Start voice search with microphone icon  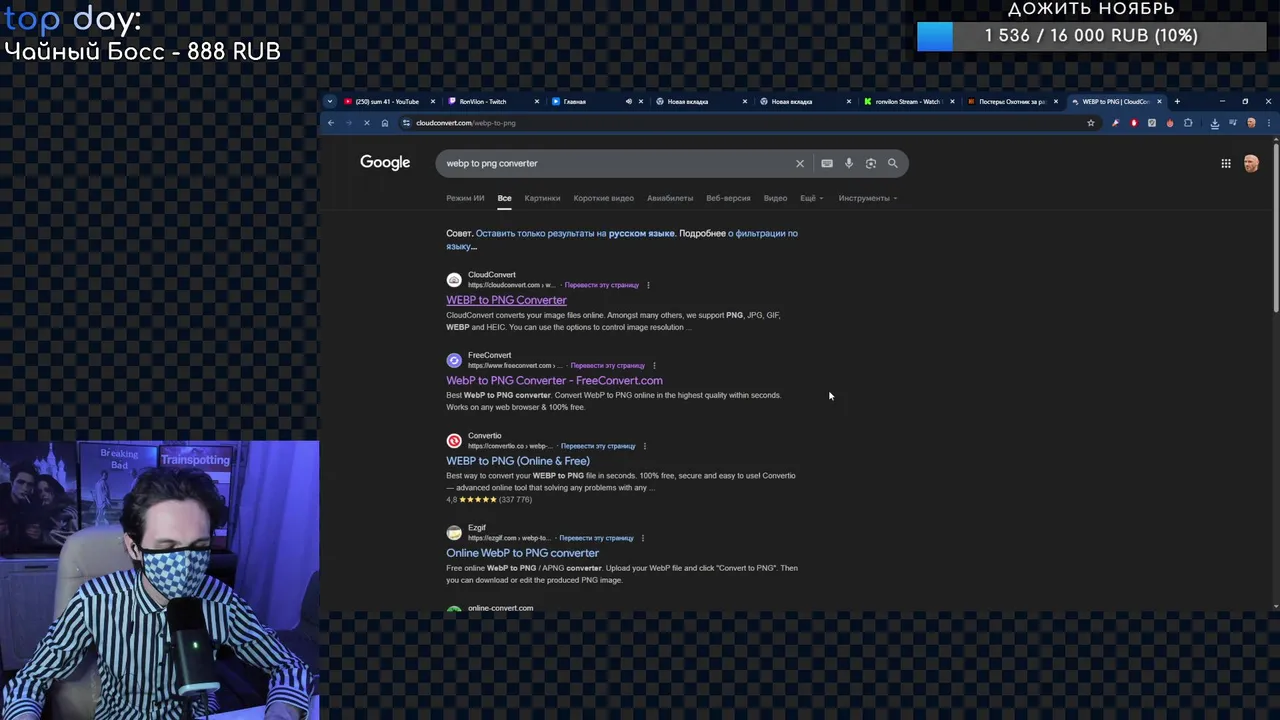(849, 163)
